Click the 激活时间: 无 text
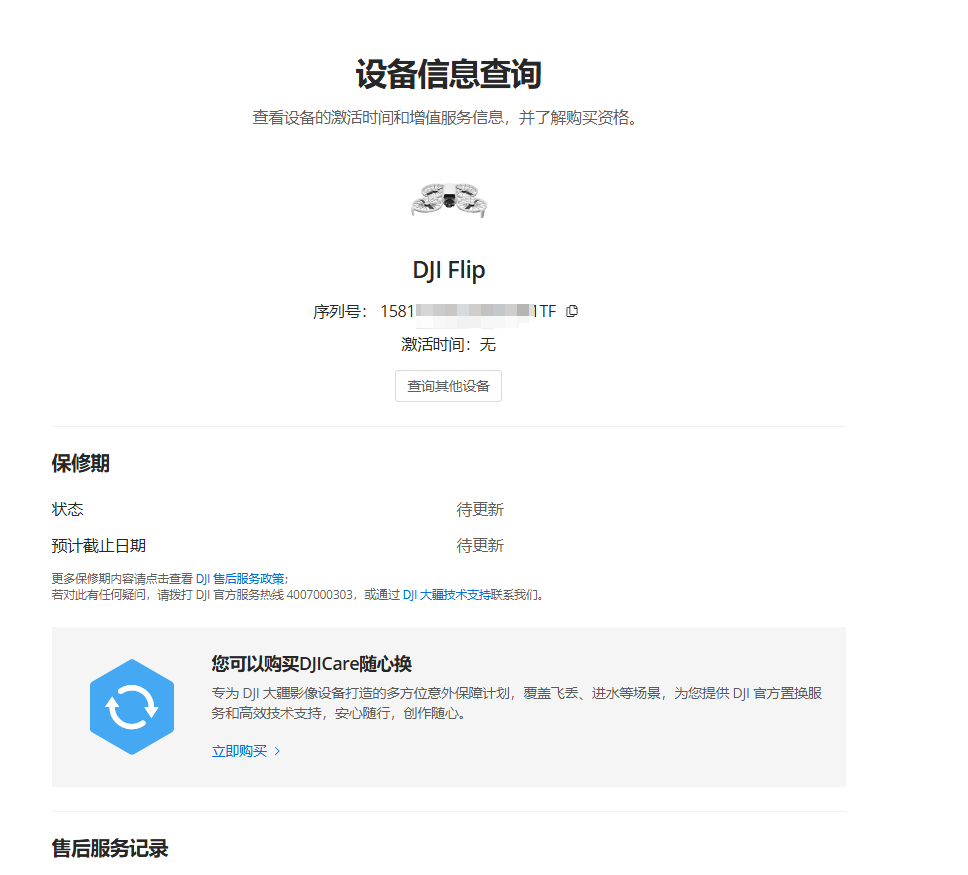Screen dimensions: 968x875 tap(448, 345)
